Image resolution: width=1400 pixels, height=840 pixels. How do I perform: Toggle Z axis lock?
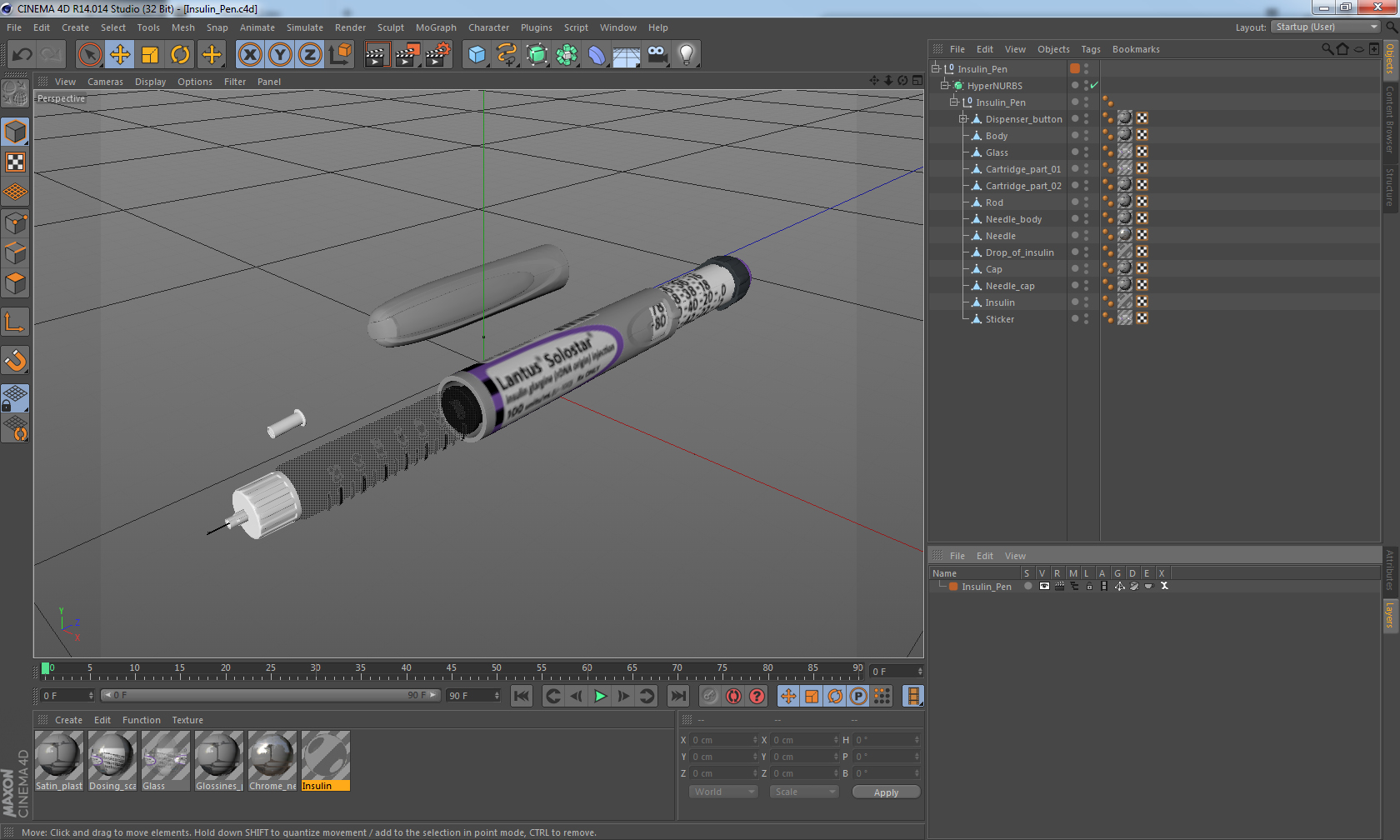point(310,55)
